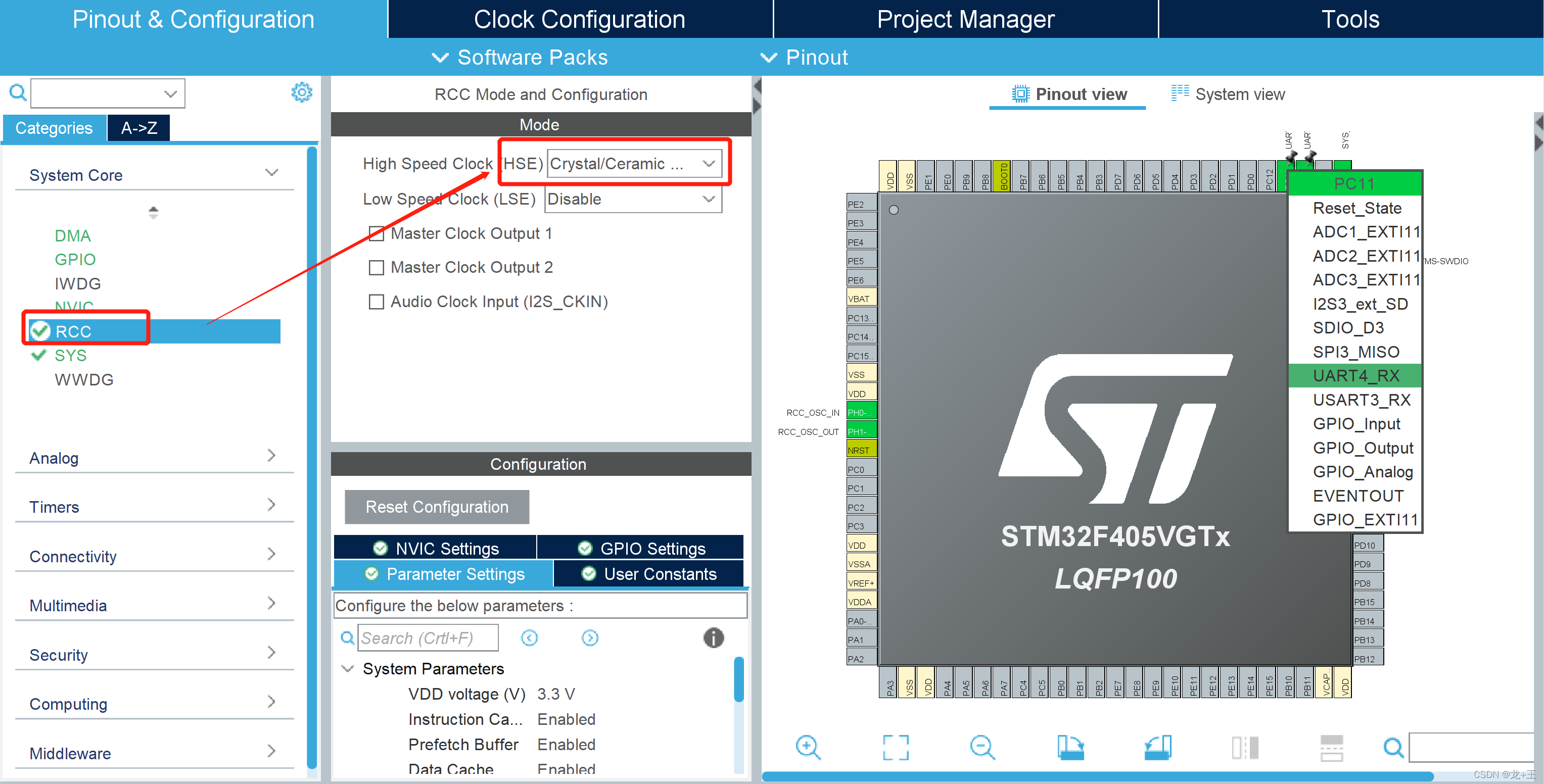Switch to the Clock Configuration tab
The height and width of the screenshot is (784, 1544).
click(579, 19)
